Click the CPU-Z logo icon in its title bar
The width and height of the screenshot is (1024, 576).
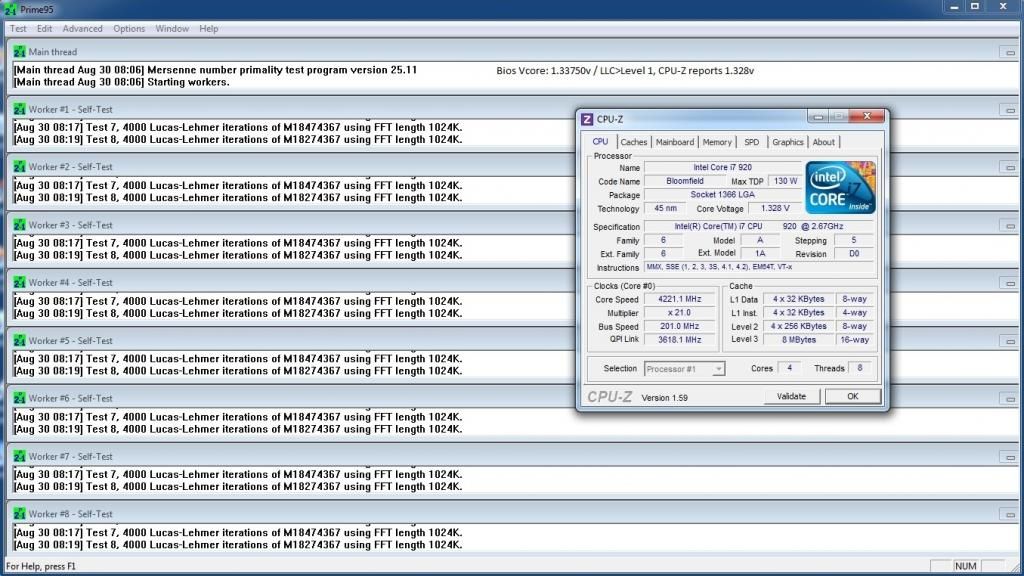tap(586, 119)
